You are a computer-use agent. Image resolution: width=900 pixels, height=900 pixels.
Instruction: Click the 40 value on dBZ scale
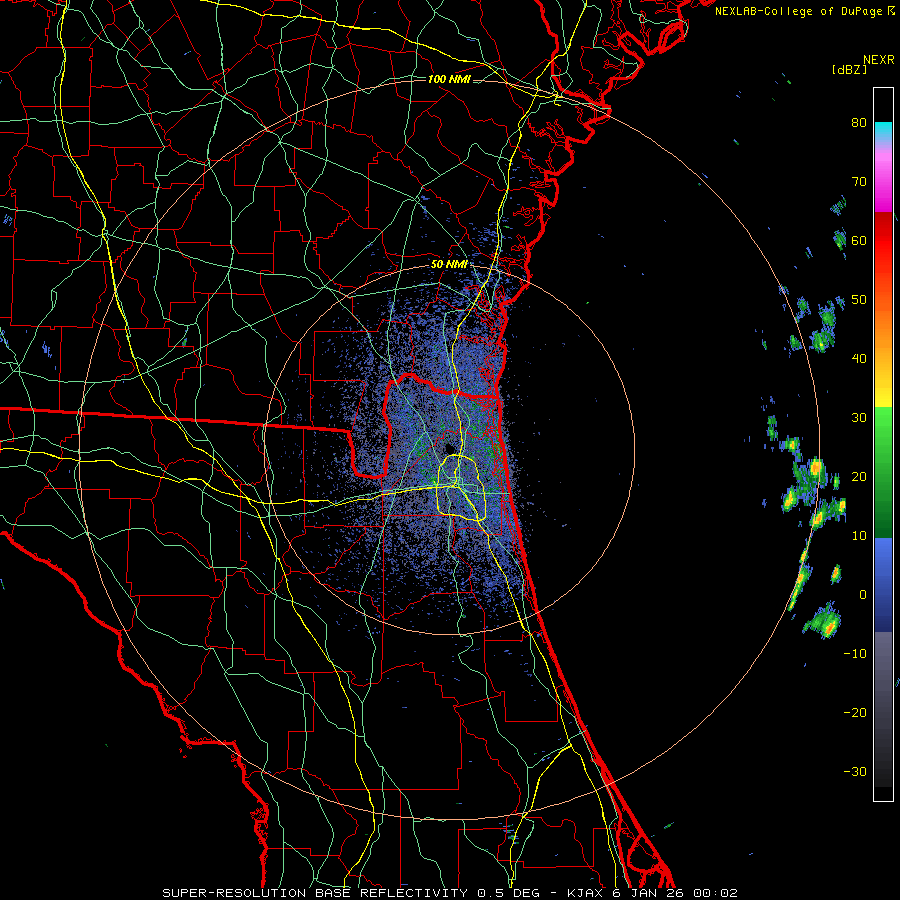pyautogui.click(x=859, y=359)
